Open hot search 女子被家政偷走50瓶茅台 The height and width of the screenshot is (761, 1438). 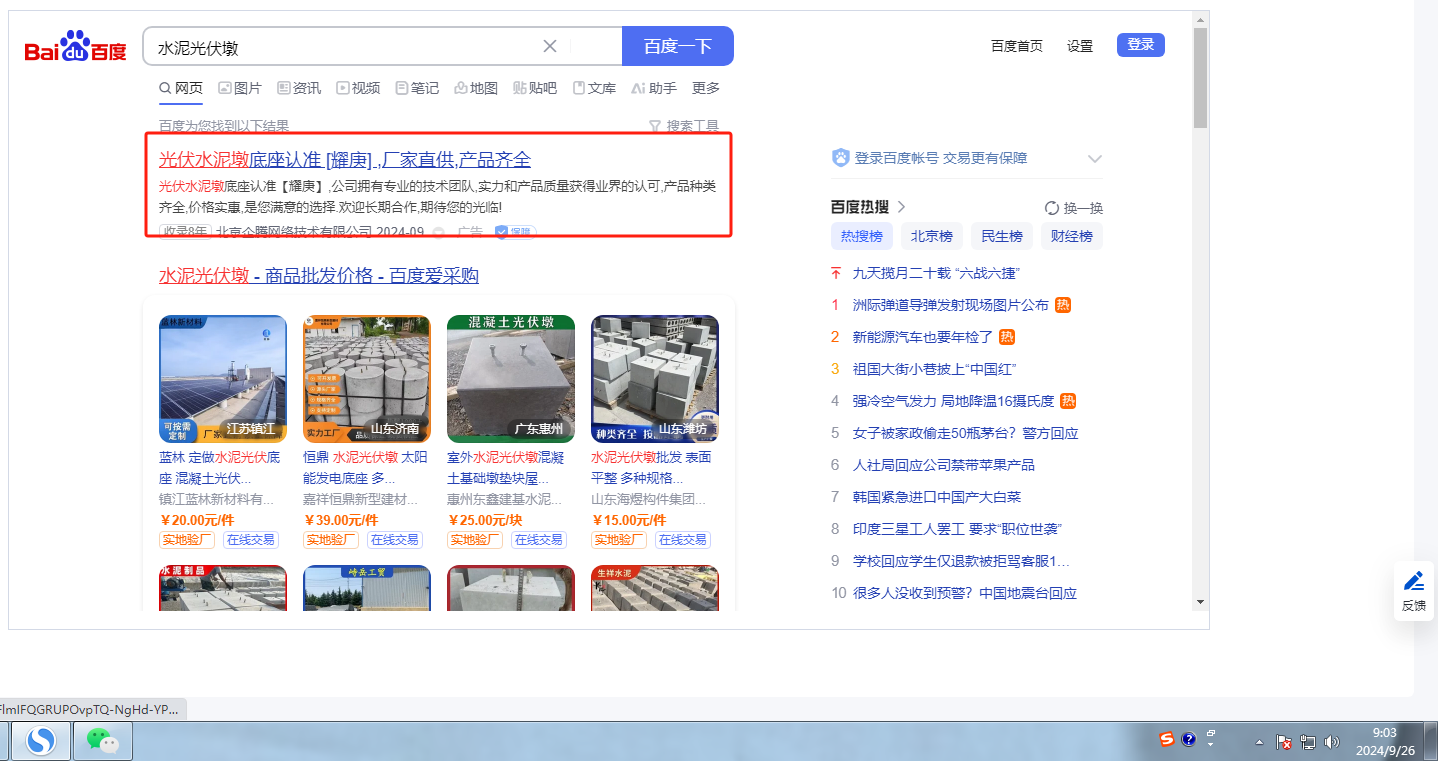(x=965, y=433)
